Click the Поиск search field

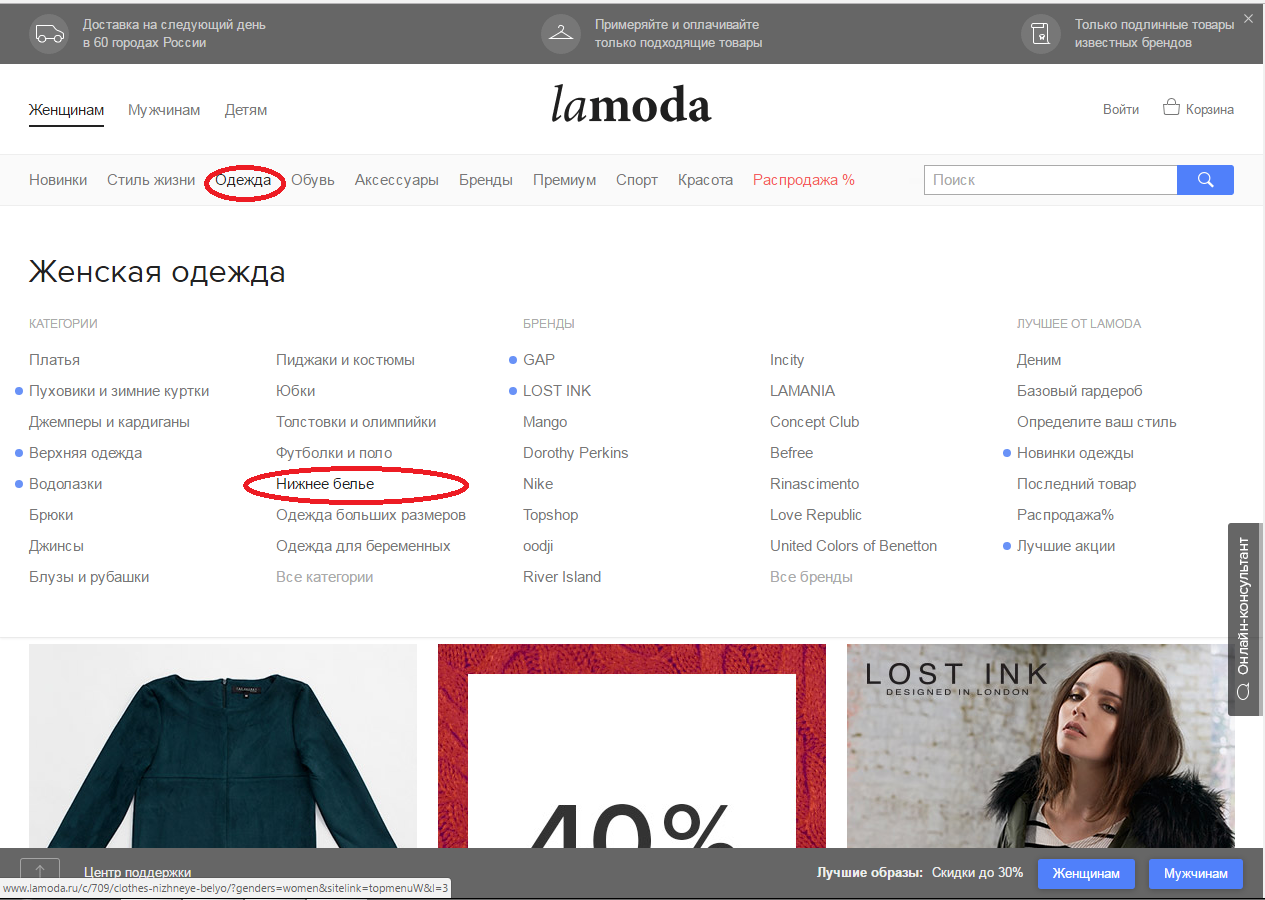(x=1051, y=180)
